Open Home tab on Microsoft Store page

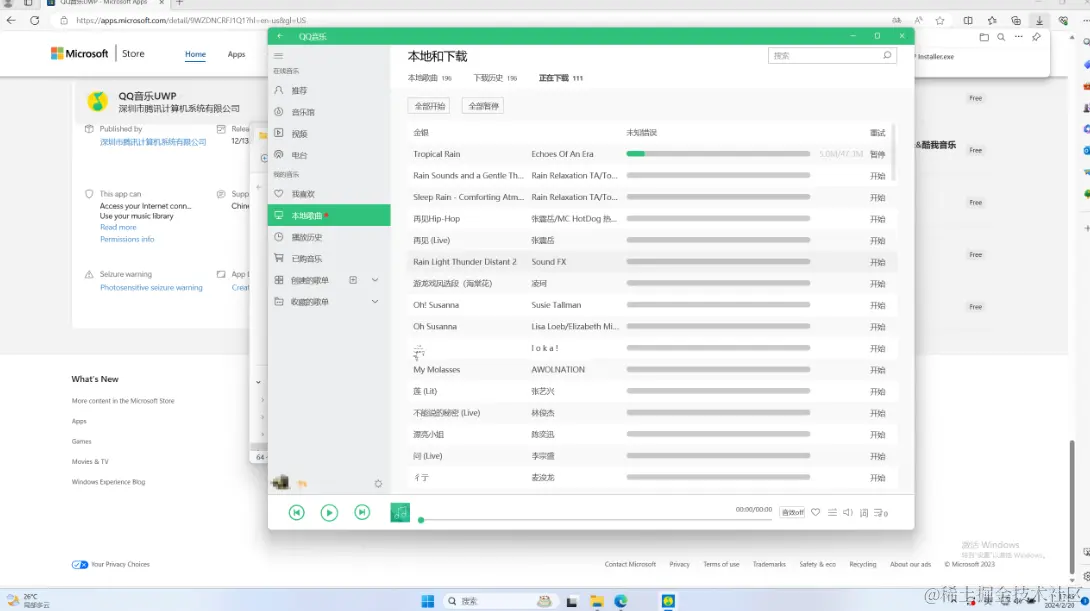pyautogui.click(x=195, y=54)
